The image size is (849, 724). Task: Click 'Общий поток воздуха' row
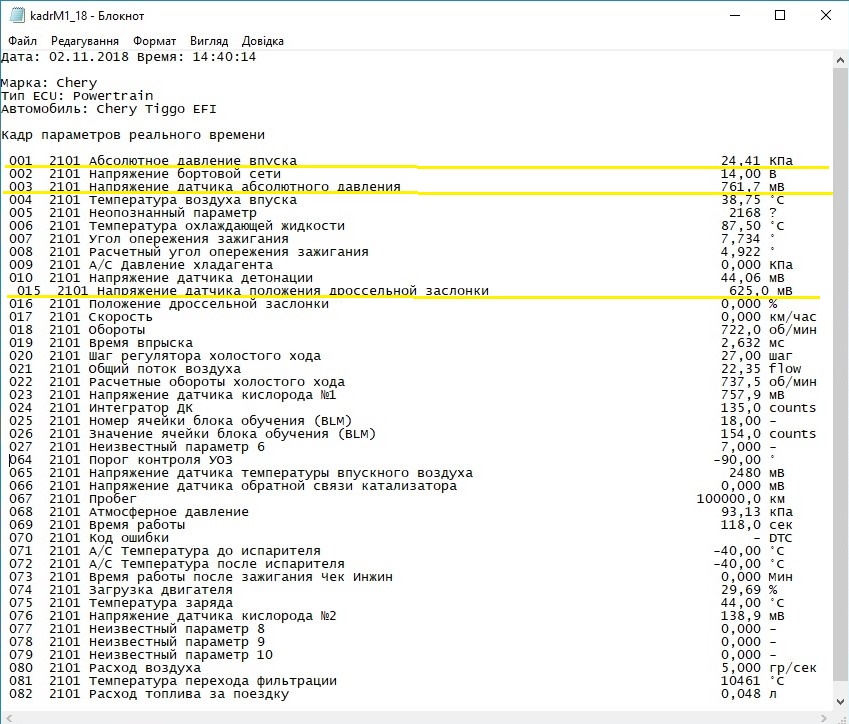pos(405,369)
